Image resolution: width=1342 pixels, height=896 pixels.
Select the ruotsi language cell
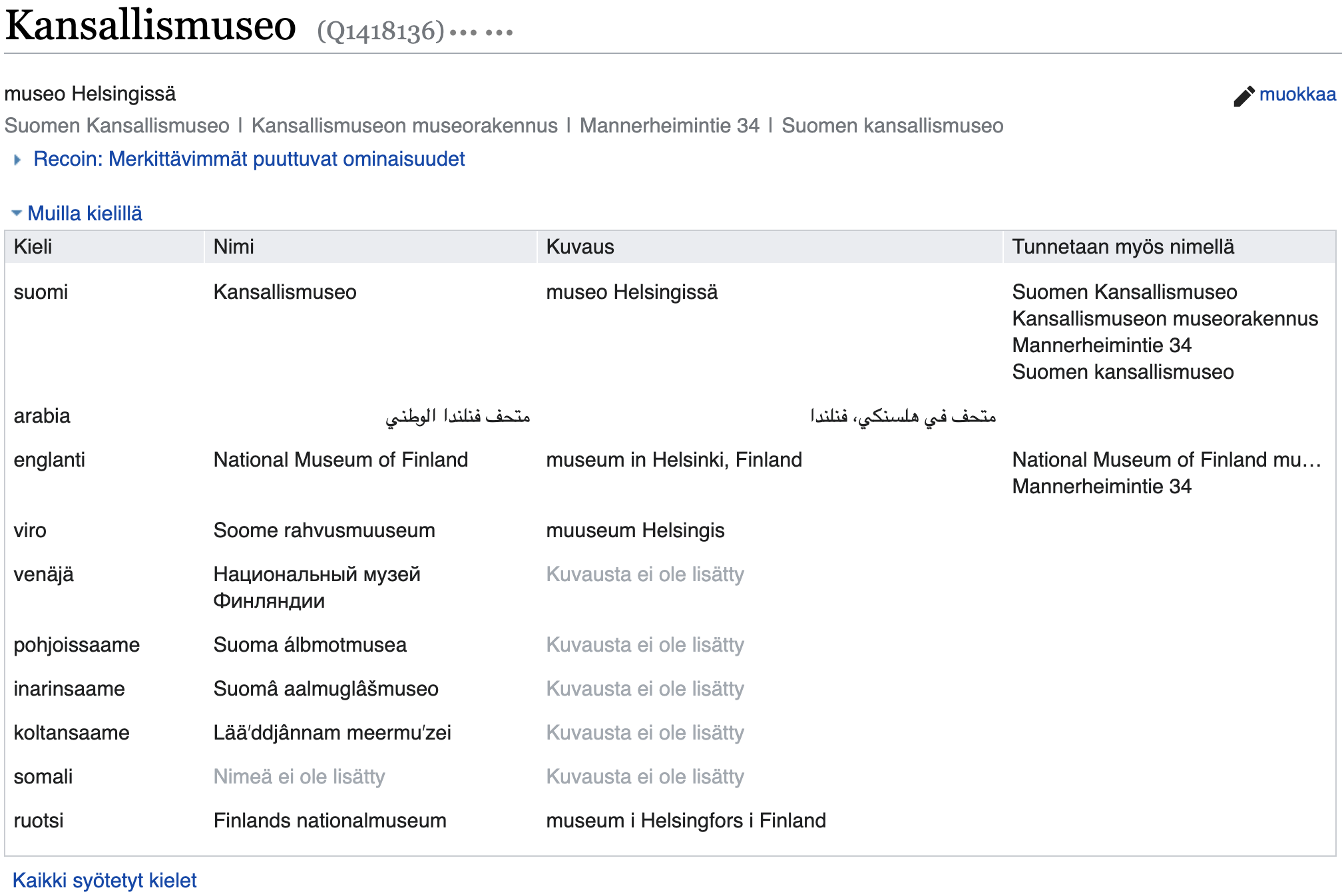click(39, 821)
